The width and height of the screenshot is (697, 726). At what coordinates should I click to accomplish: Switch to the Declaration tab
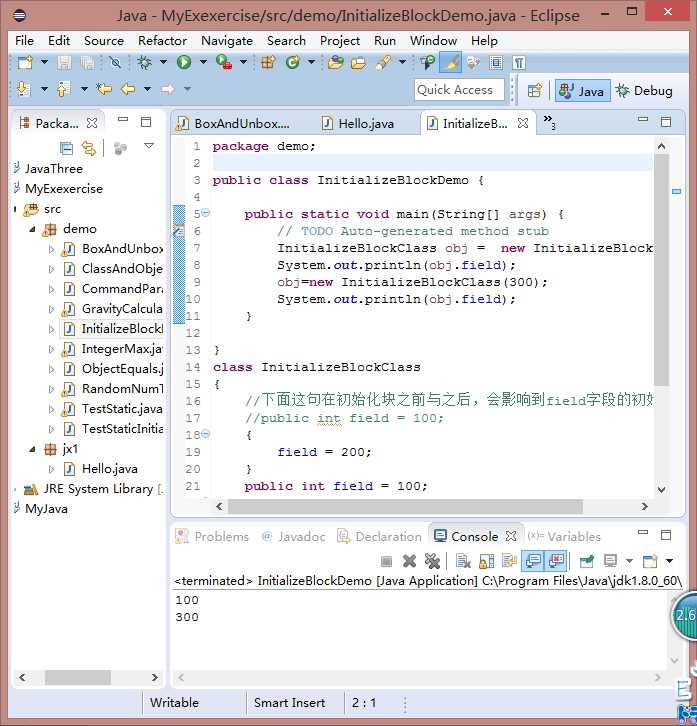coord(380,537)
